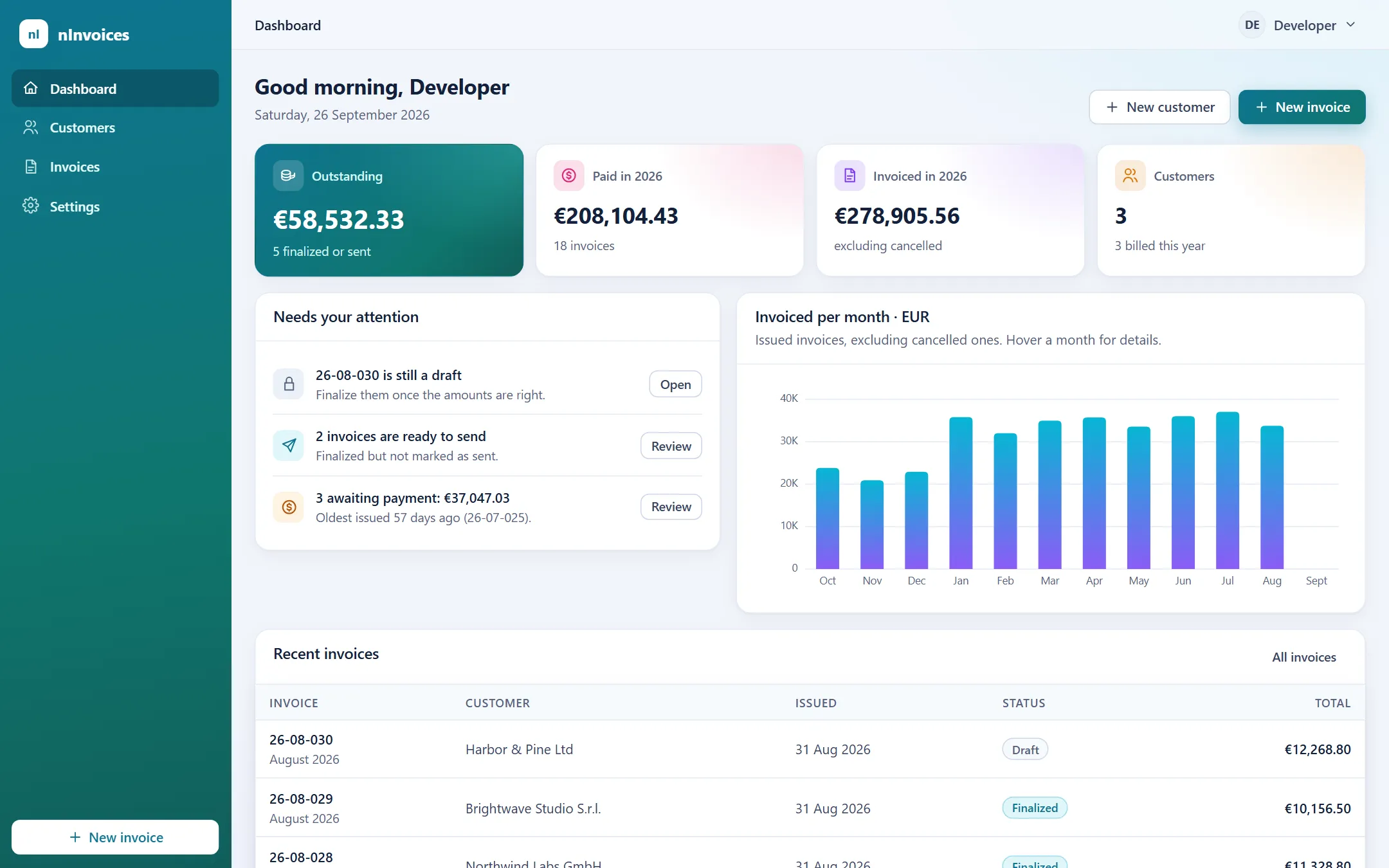Viewport: 1389px width, 868px height.
Task: Open the All invoices link
Action: 1304,657
